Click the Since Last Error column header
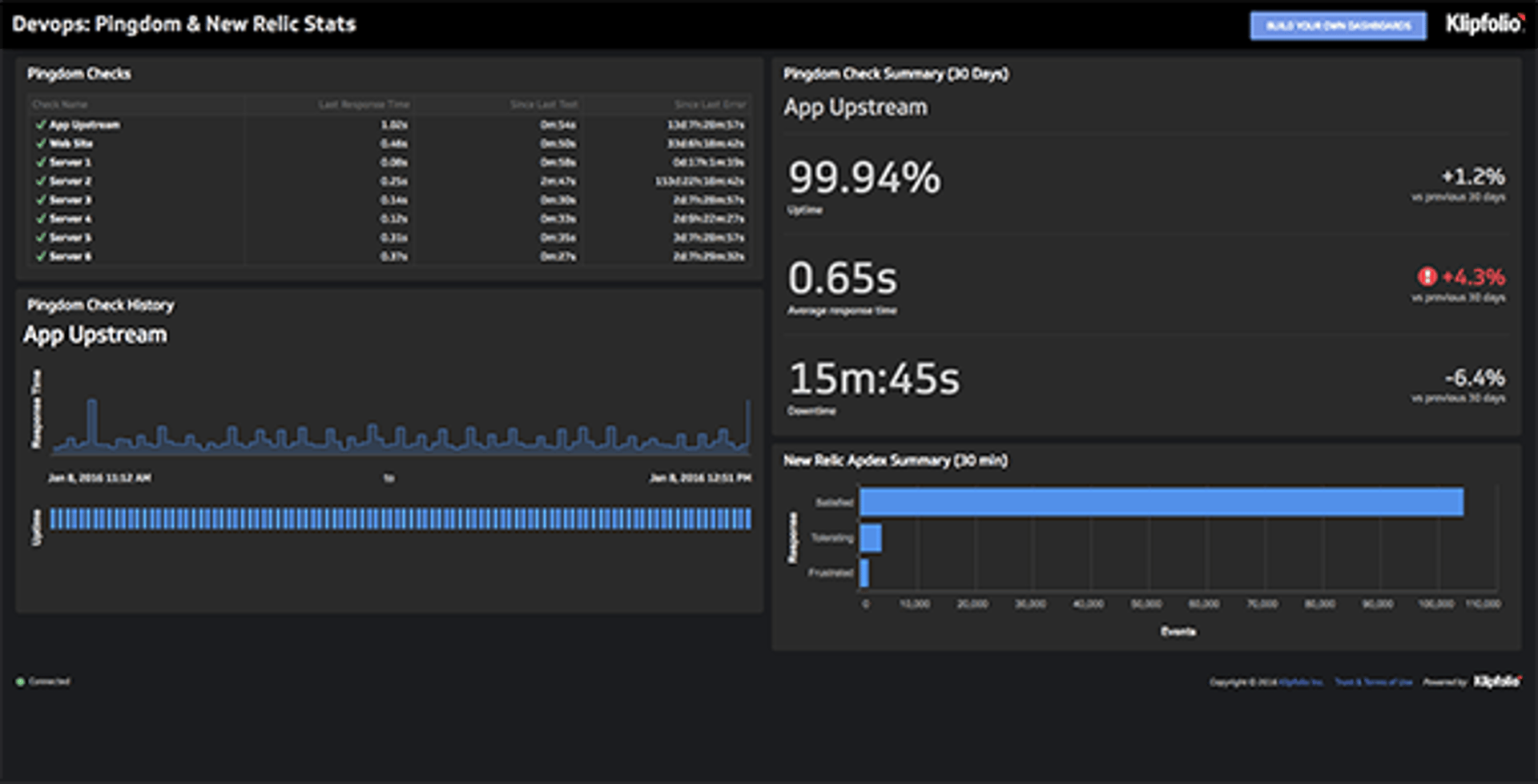This screenshot has width=1538, height=784. click(710, 104)
